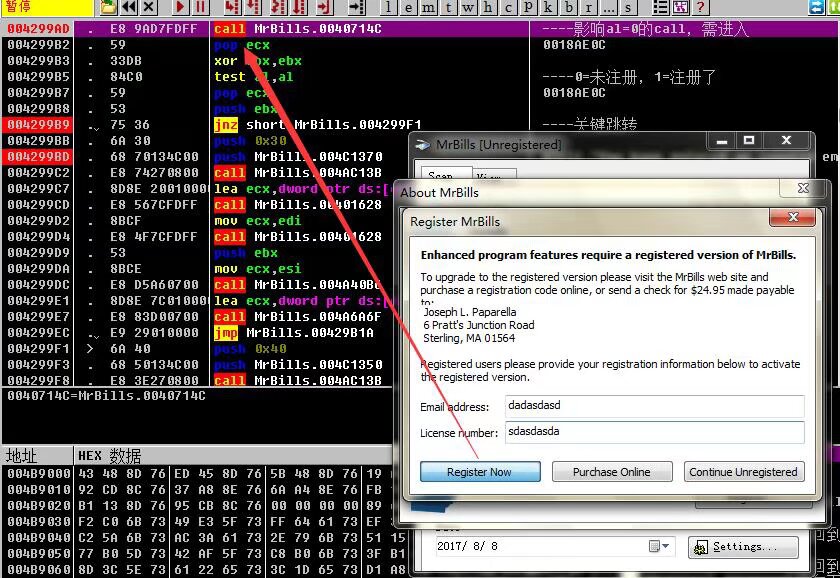
Task: Show Executable modules via the 'e' button
Action: (408, 7)
